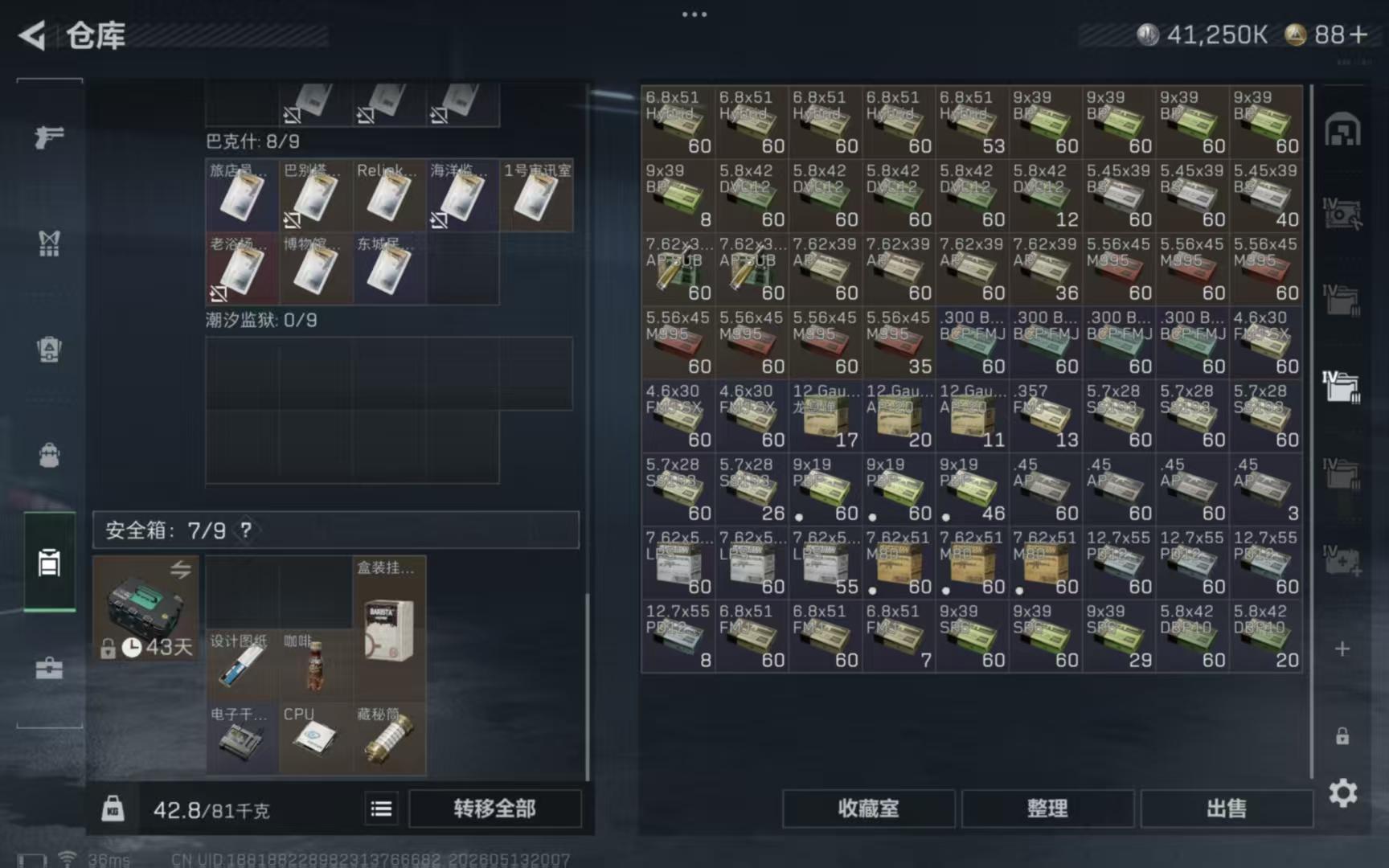Select the 设计图纸 item
Image resolution: width=1389 pixels, height=868 pixels.
coord(242,665)
